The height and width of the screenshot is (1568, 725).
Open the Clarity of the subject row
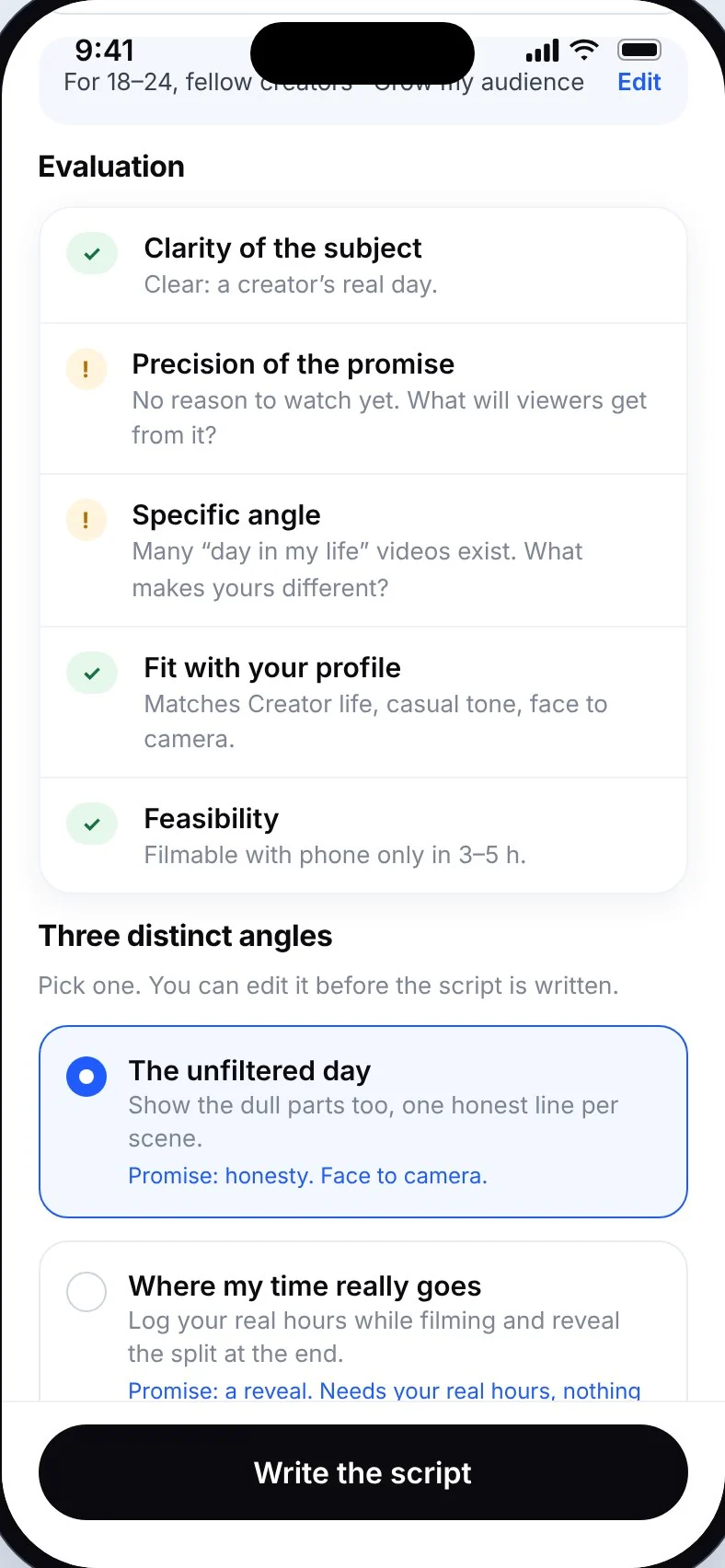363,265
